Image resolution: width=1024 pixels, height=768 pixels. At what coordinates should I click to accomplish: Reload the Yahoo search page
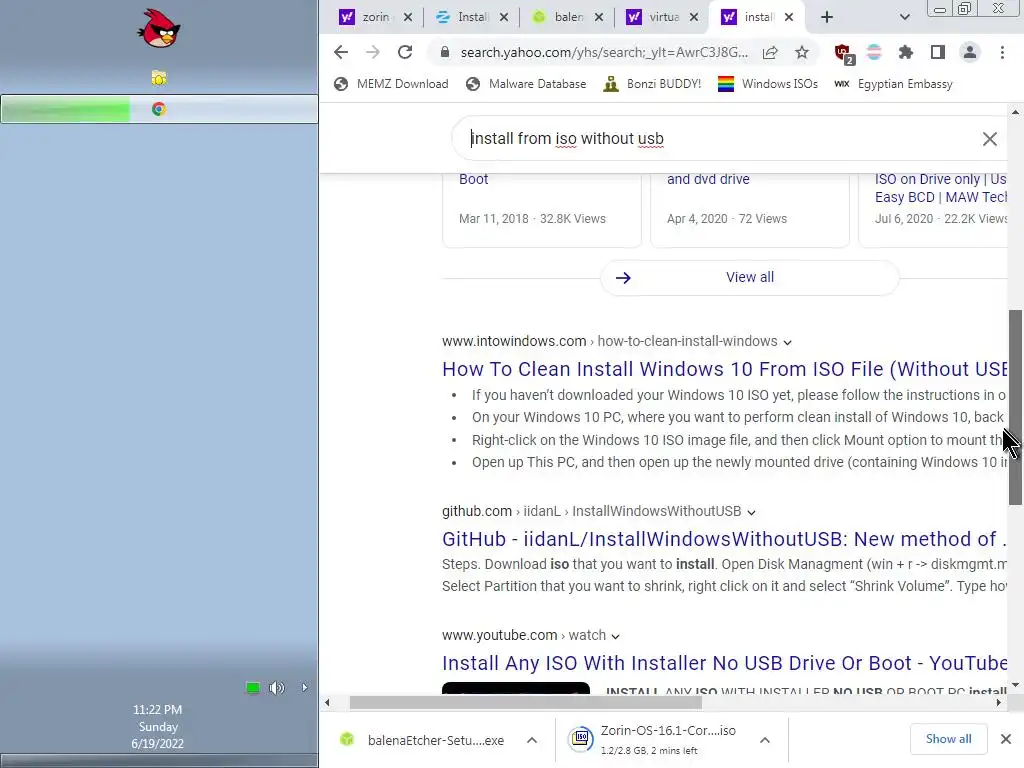pos(405,52)
